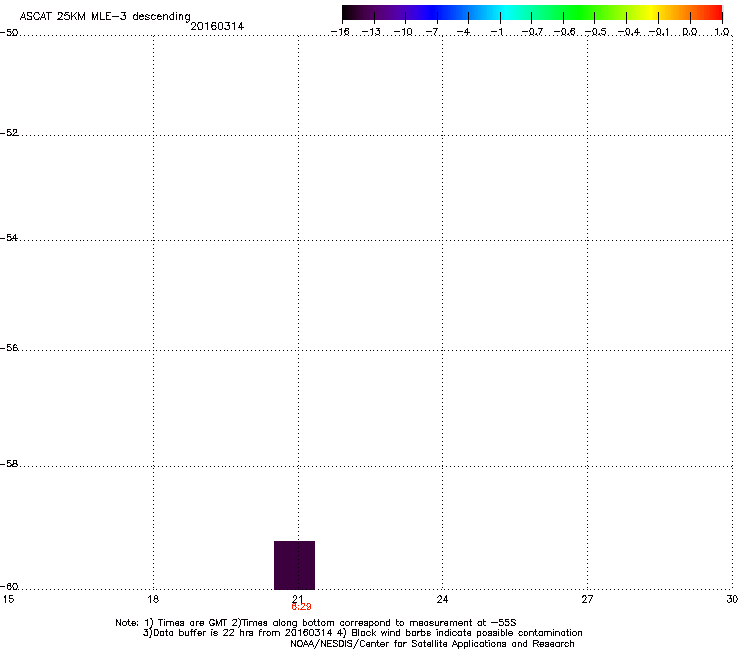This screenshot has width=740, height=650.
Task: Click the note line starting 'Note: 1) Times are GMT'
Action: (316, 623)
